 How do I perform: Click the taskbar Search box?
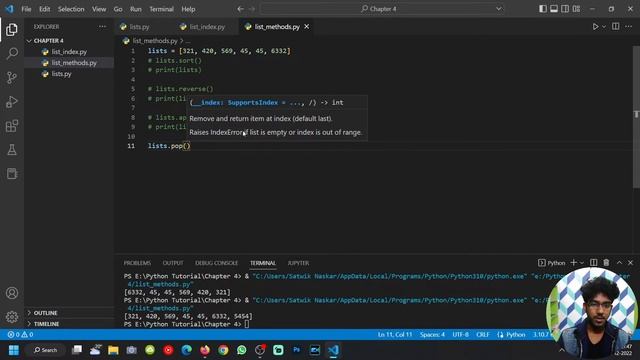click(46, 350)
